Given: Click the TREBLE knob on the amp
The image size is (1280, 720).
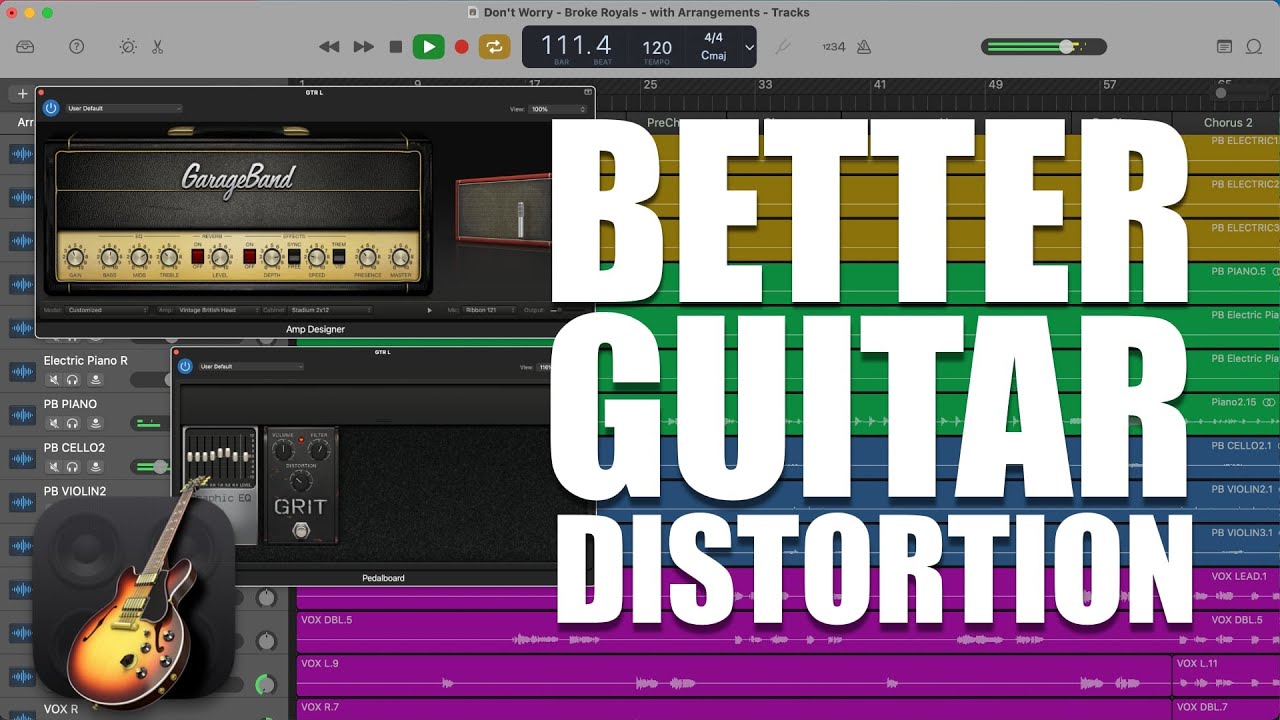Looking at the screenshot, I should (x=169, y=257).
